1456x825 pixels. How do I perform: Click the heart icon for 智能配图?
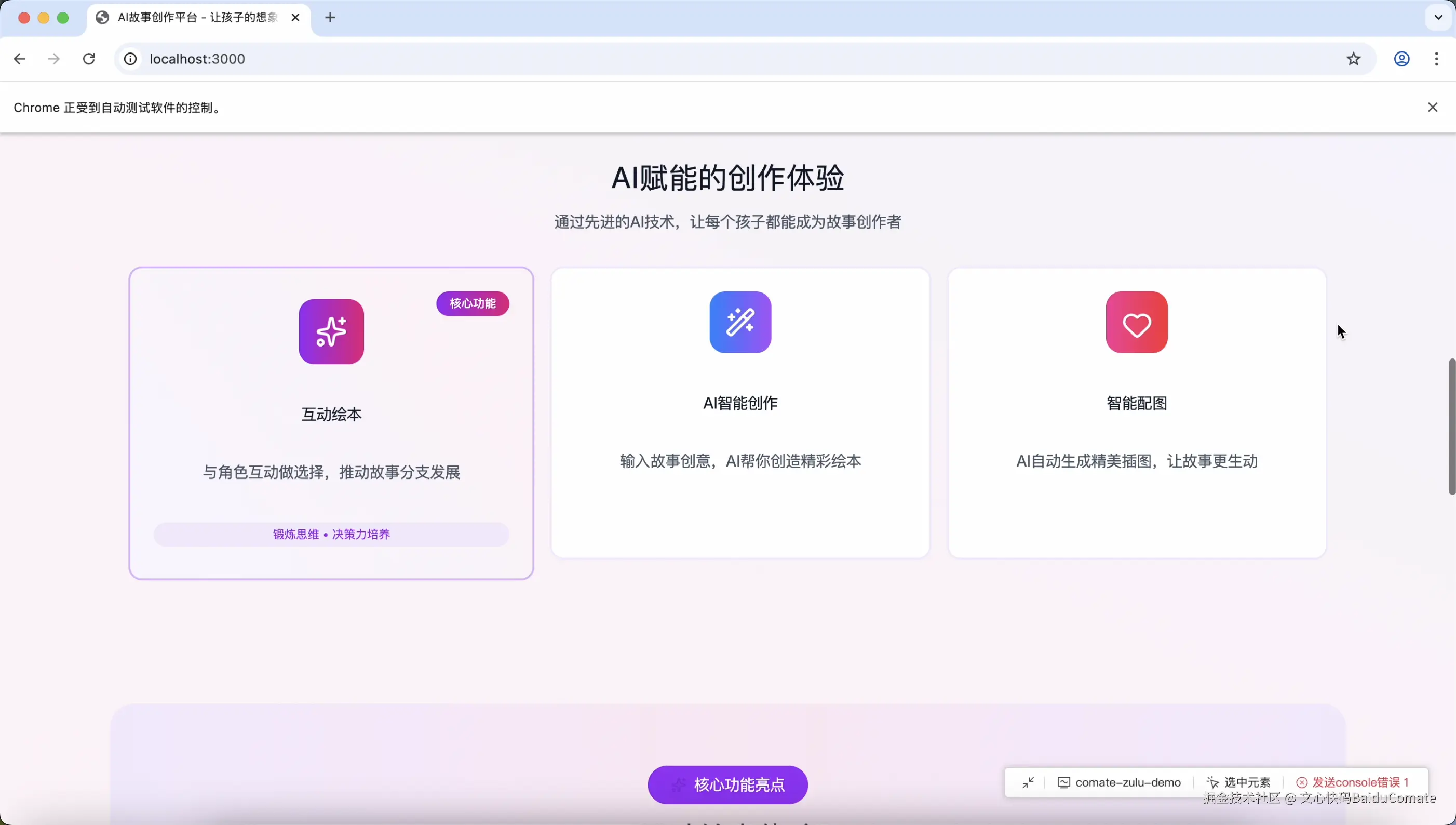click(1137, 323)
